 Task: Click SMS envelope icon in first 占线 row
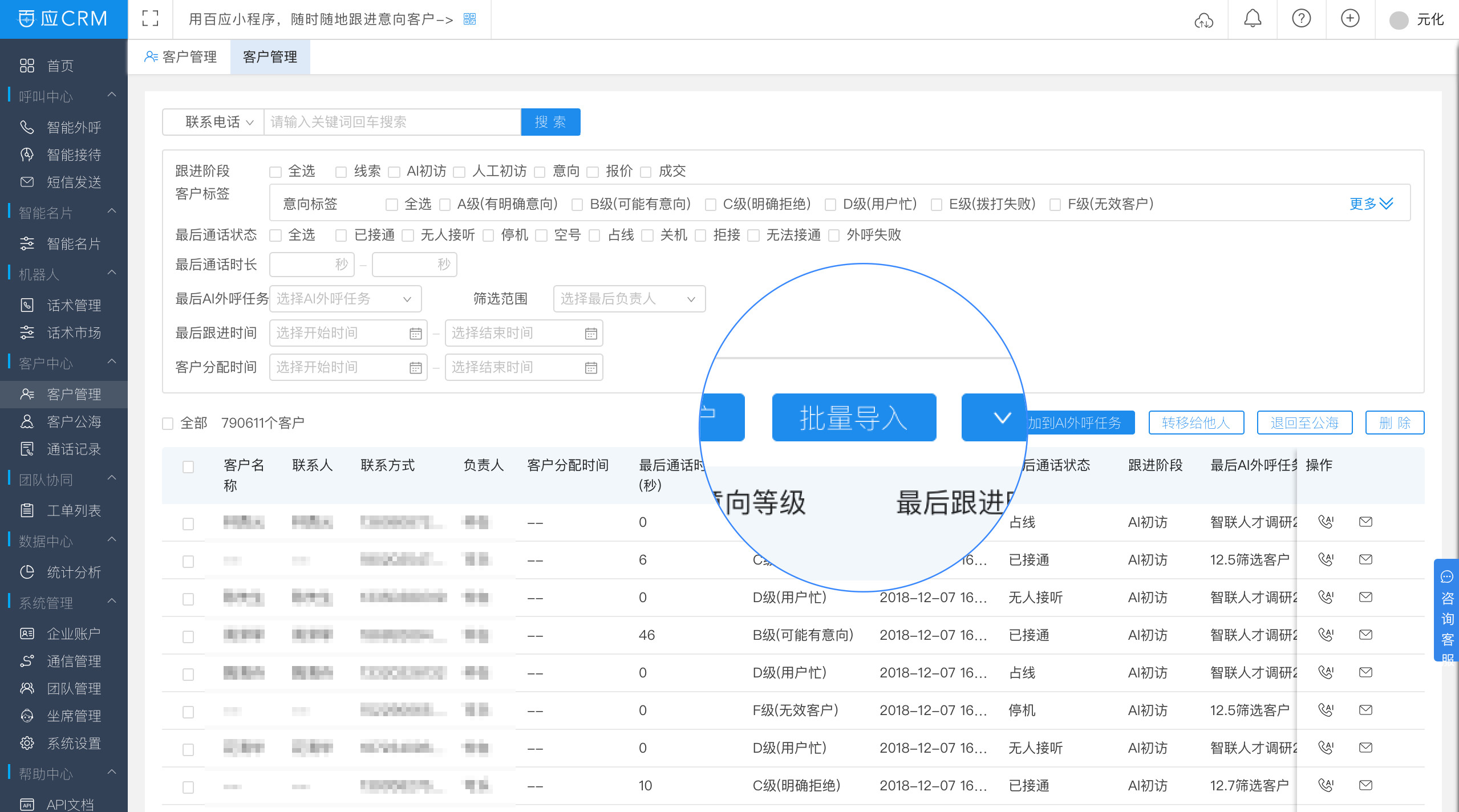click(1365, 522)
